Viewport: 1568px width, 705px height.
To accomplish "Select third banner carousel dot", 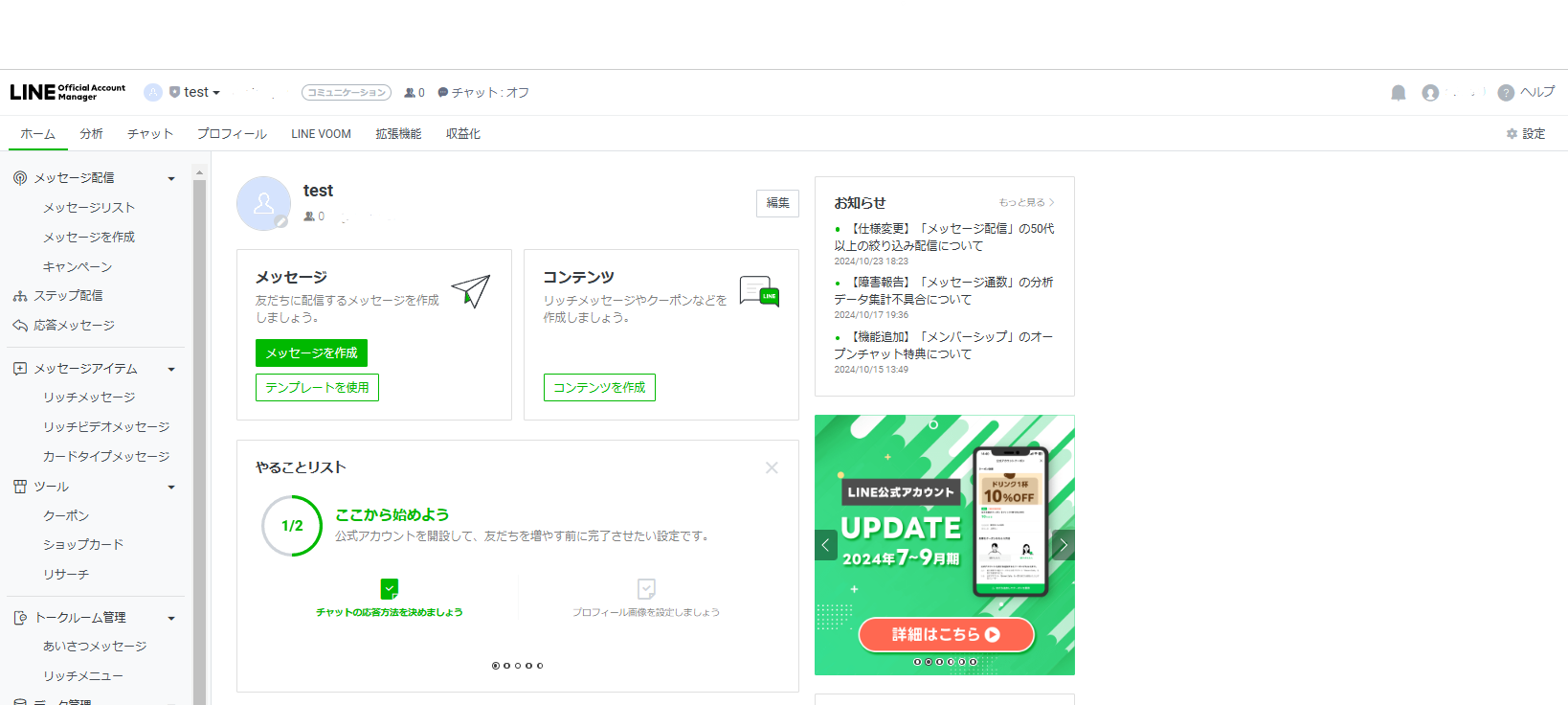I will click(939, 662).
